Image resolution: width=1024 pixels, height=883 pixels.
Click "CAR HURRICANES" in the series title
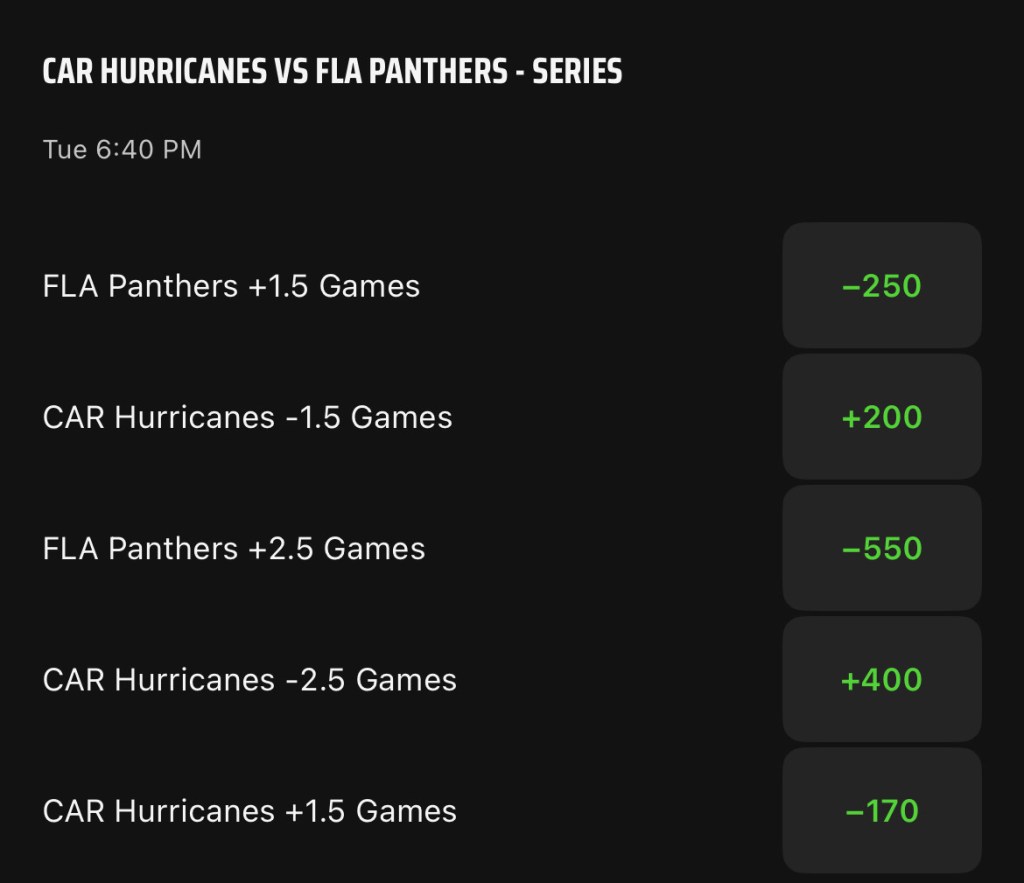click(153, 72)
